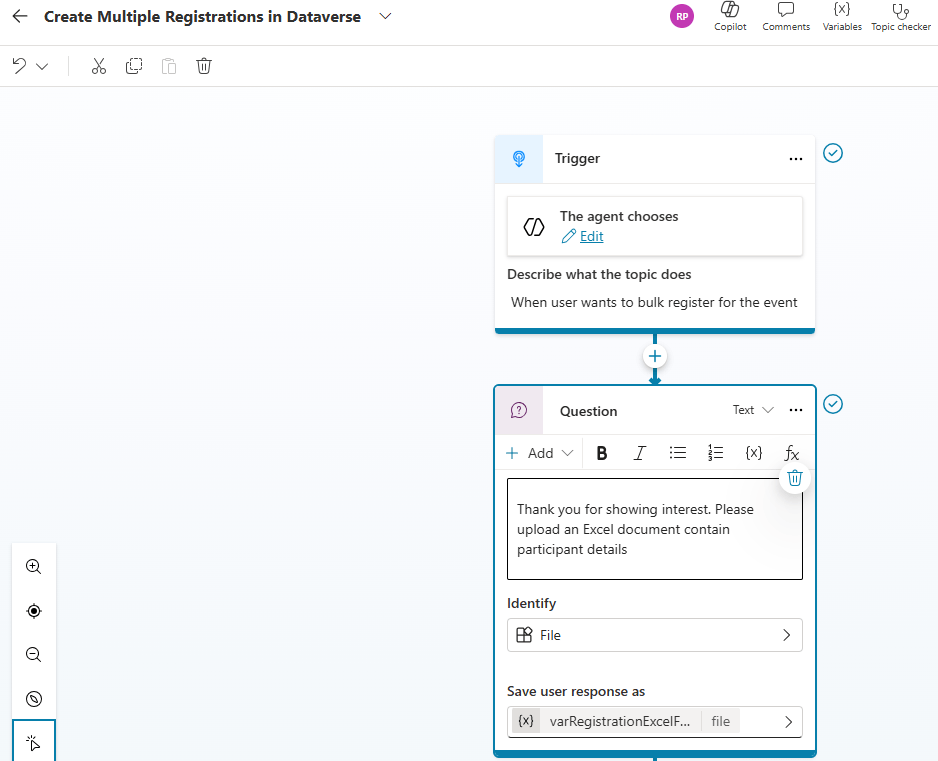The image size is (938, 761).
Task: Toggle bold formatting in Question message
Action: click(x=602, y=453)
